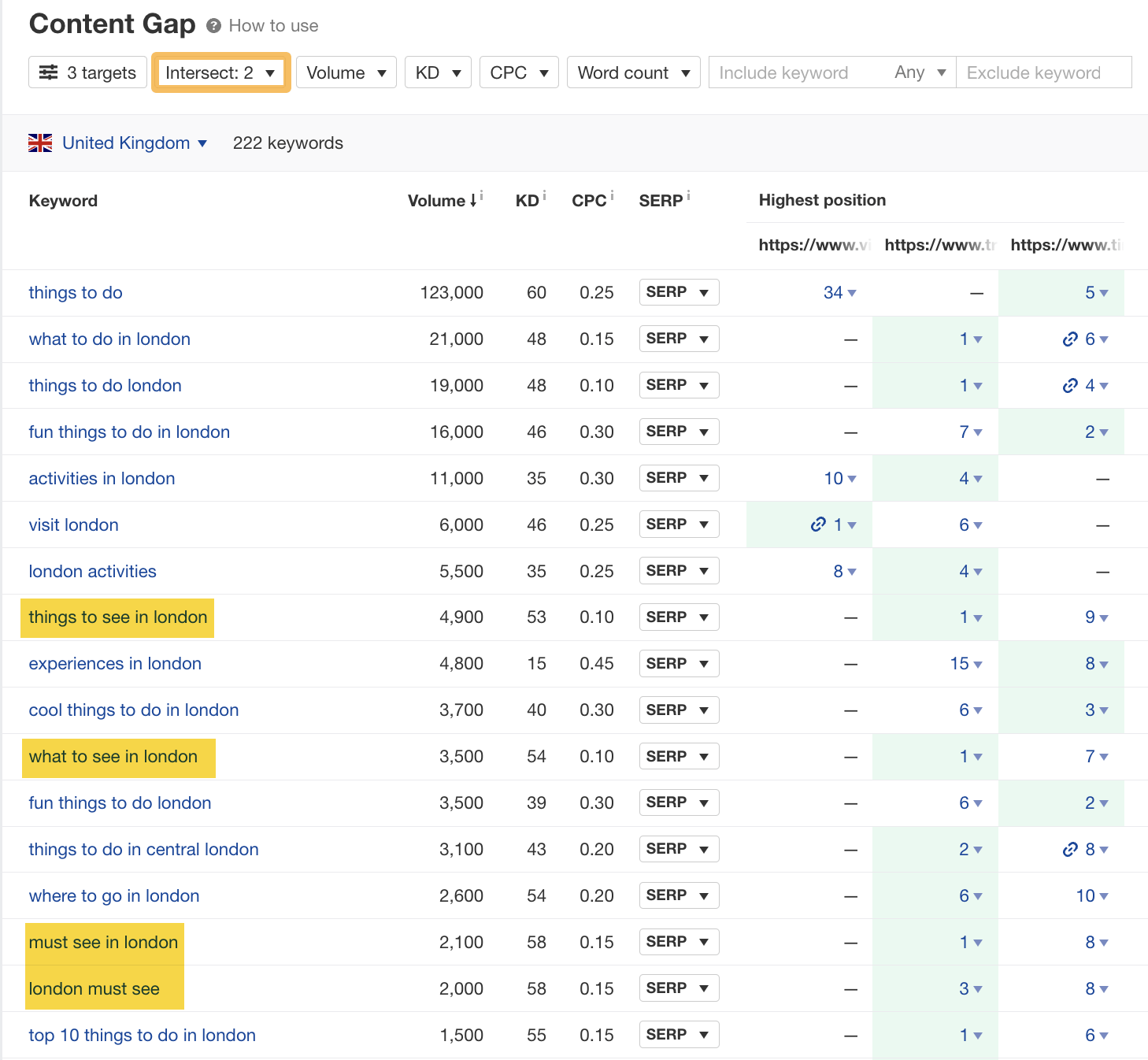Click the Volume sort arrow in the table header
Viewport: 1148px width, 1060px height.
[474, 201]
